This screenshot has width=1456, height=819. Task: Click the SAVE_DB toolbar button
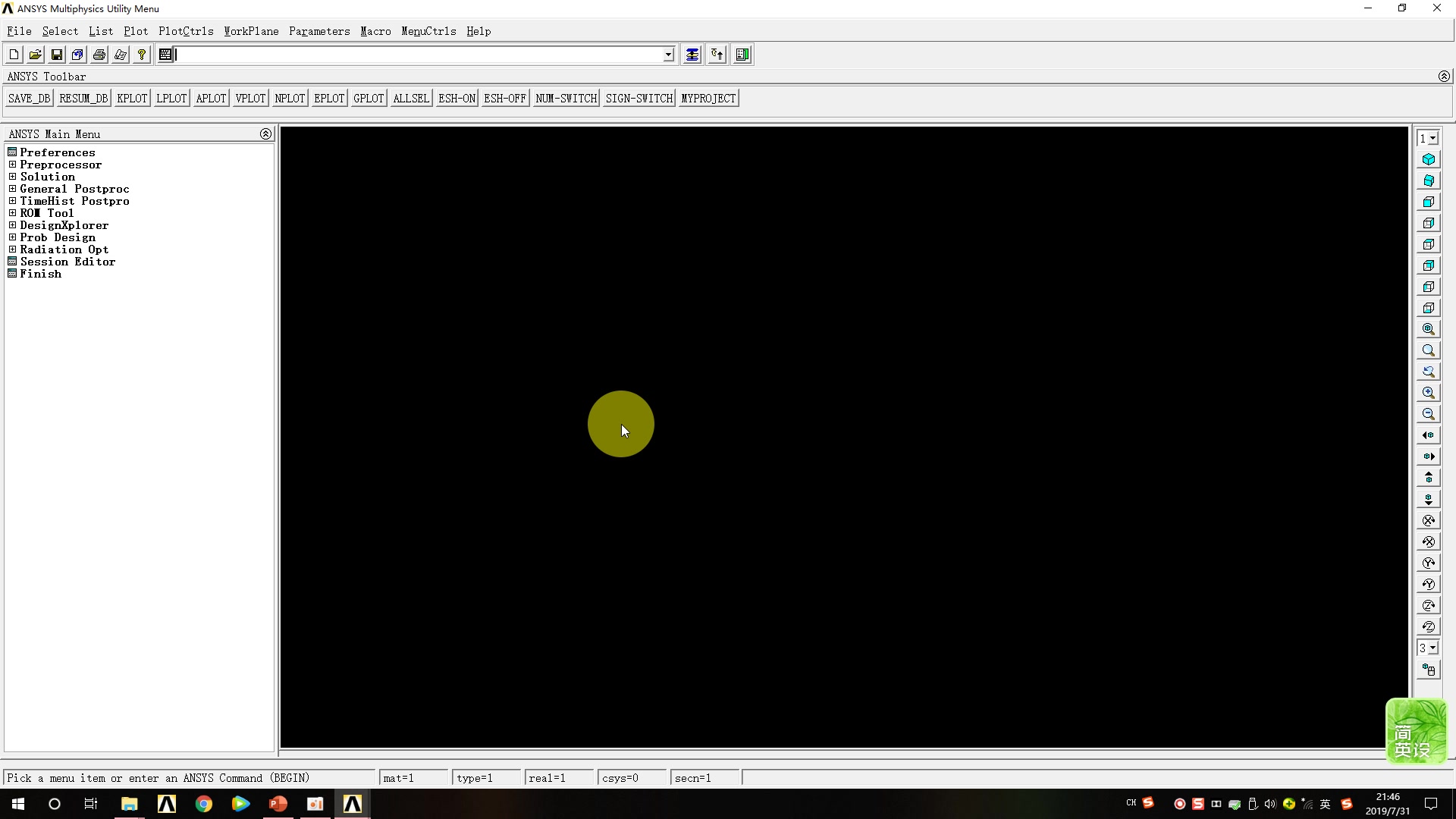pyautogui.click(x=28, y=97)
